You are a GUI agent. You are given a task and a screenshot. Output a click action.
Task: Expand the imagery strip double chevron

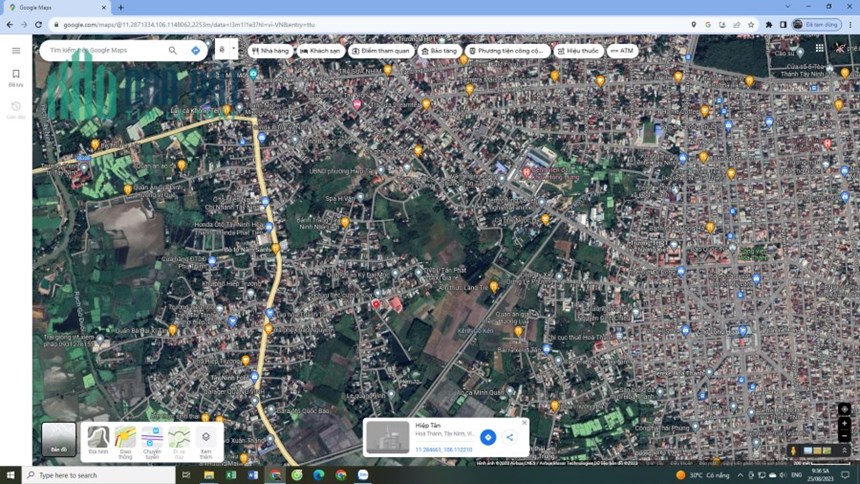pos(844,451)
